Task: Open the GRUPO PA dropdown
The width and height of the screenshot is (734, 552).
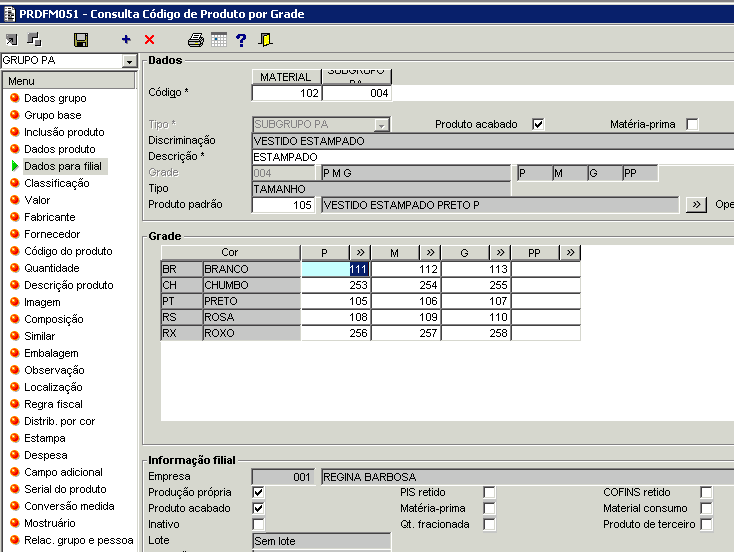Action: [128, 61]
